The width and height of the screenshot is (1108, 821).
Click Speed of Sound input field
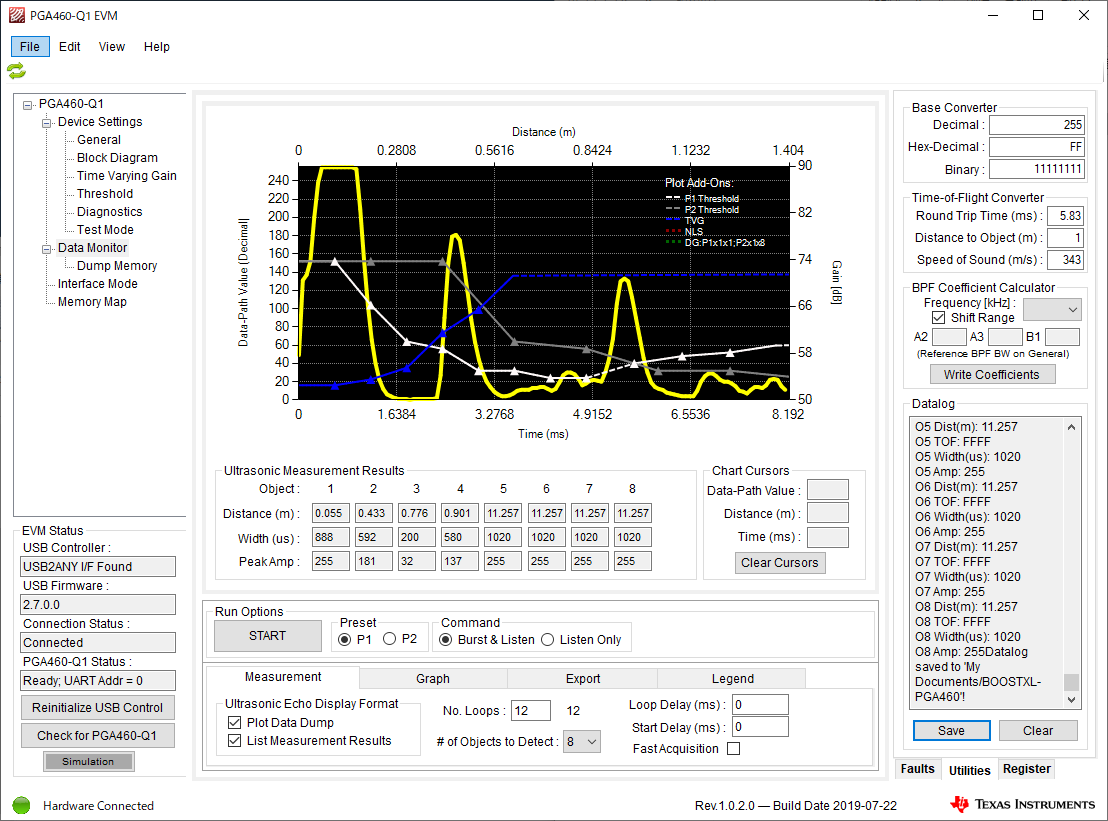coord(1065,260)
